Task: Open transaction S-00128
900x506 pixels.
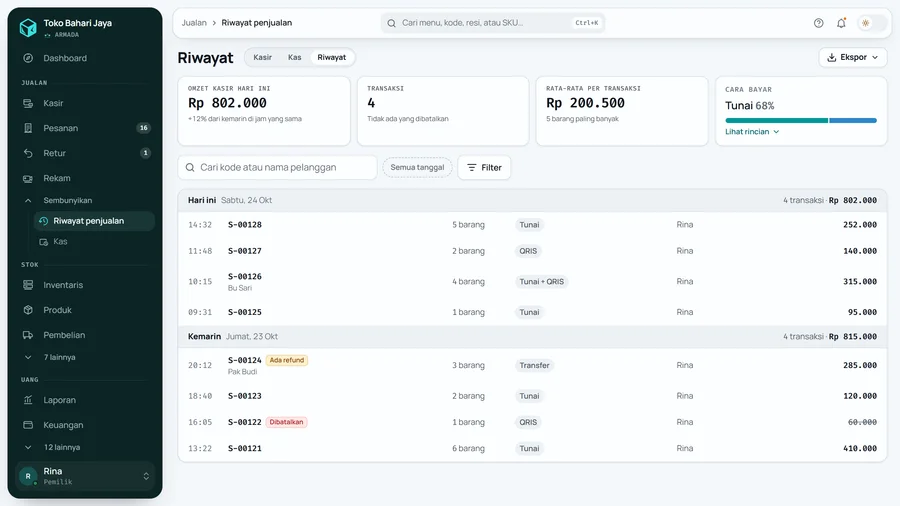Action: pyautogui.click(x=532, y=225)
